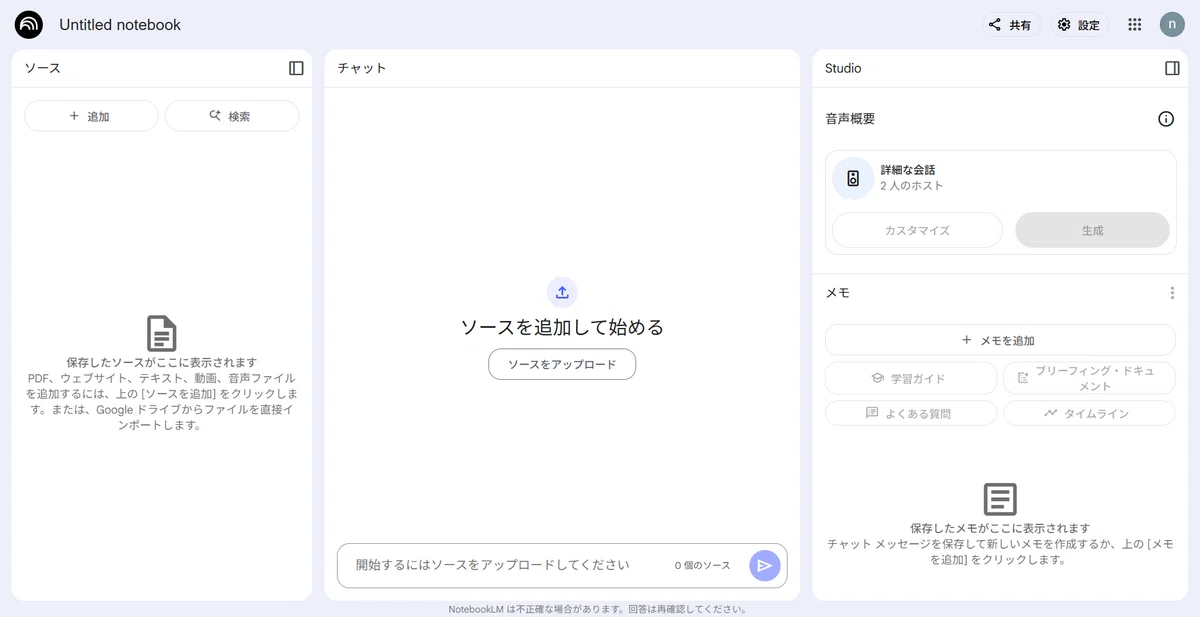Show 音声概要 info icon details
This screenshot has height=617, width=1200.
pos(1166,119)
